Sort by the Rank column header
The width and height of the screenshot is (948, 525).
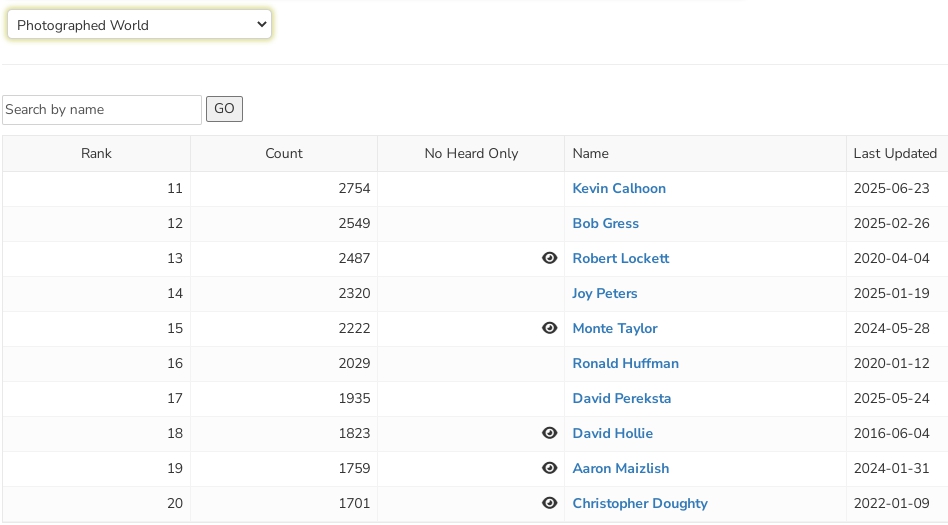point(96,154)
